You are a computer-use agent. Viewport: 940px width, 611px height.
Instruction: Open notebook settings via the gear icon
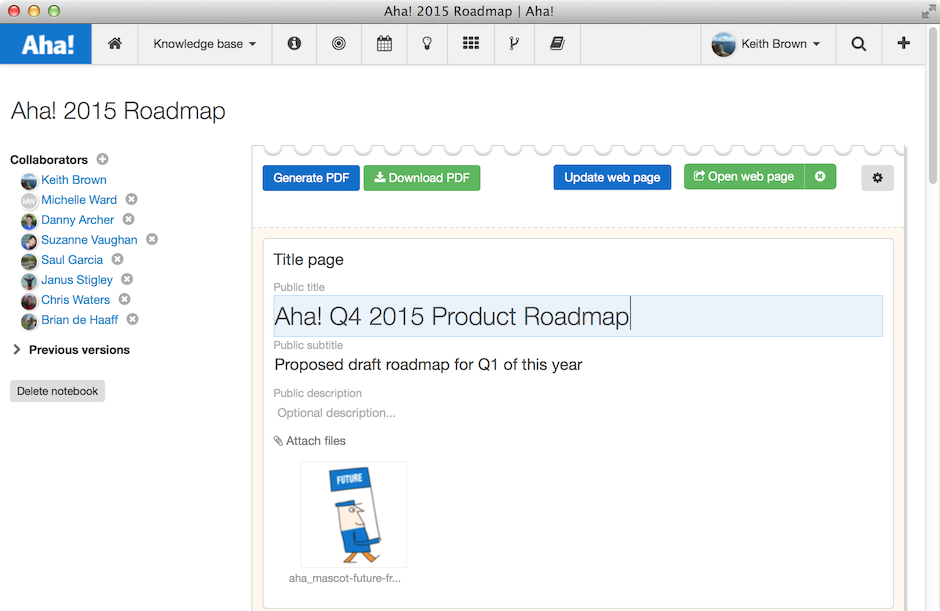pyautogui.click(x=877, y=177)
